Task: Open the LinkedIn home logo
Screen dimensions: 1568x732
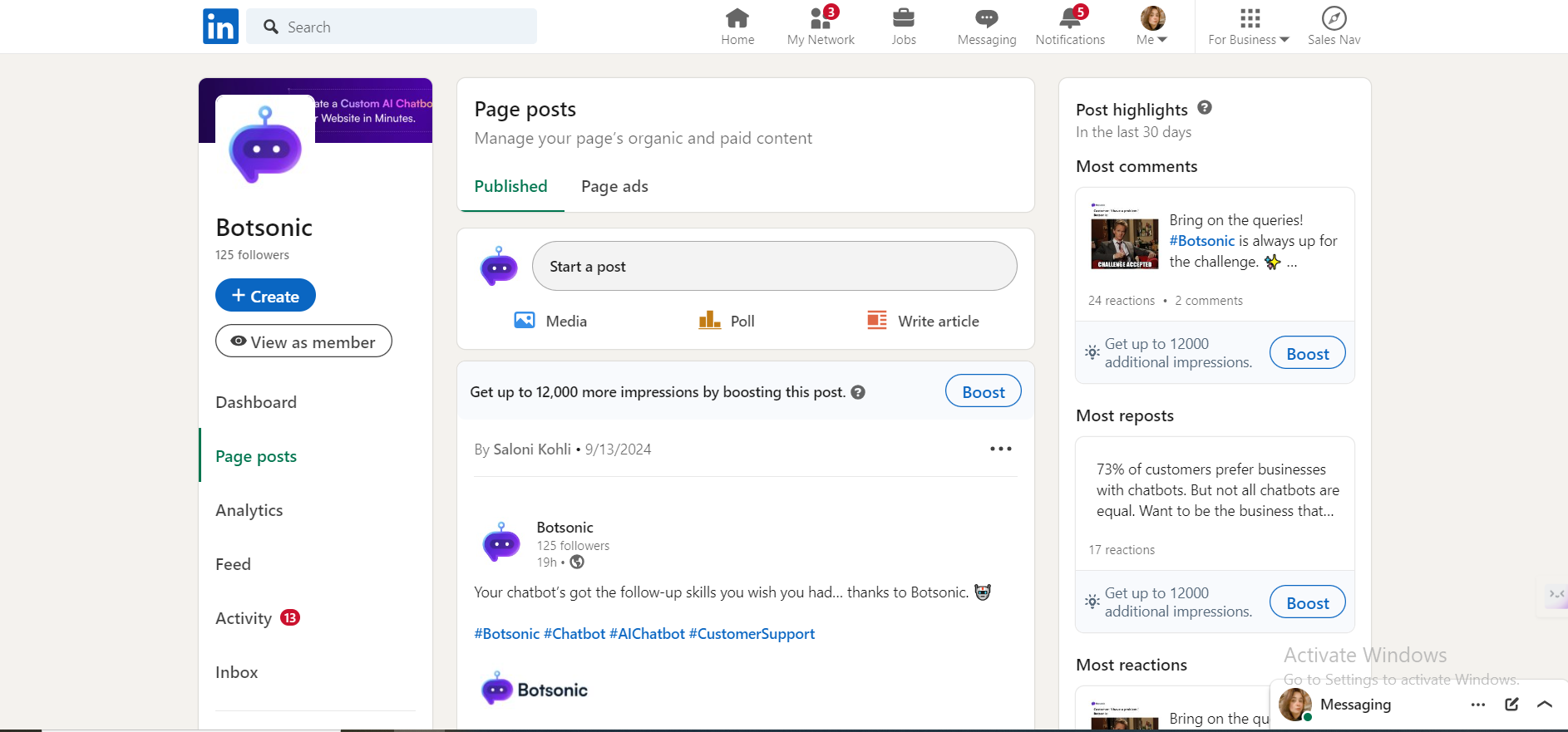Action: point(220,27)
